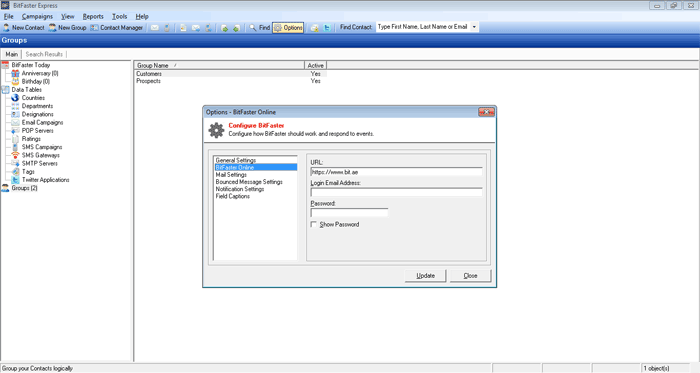Click the SMTP Servers icon
Image resolution: width=700 pixels, height=373 pixels.
coord(15,163)
